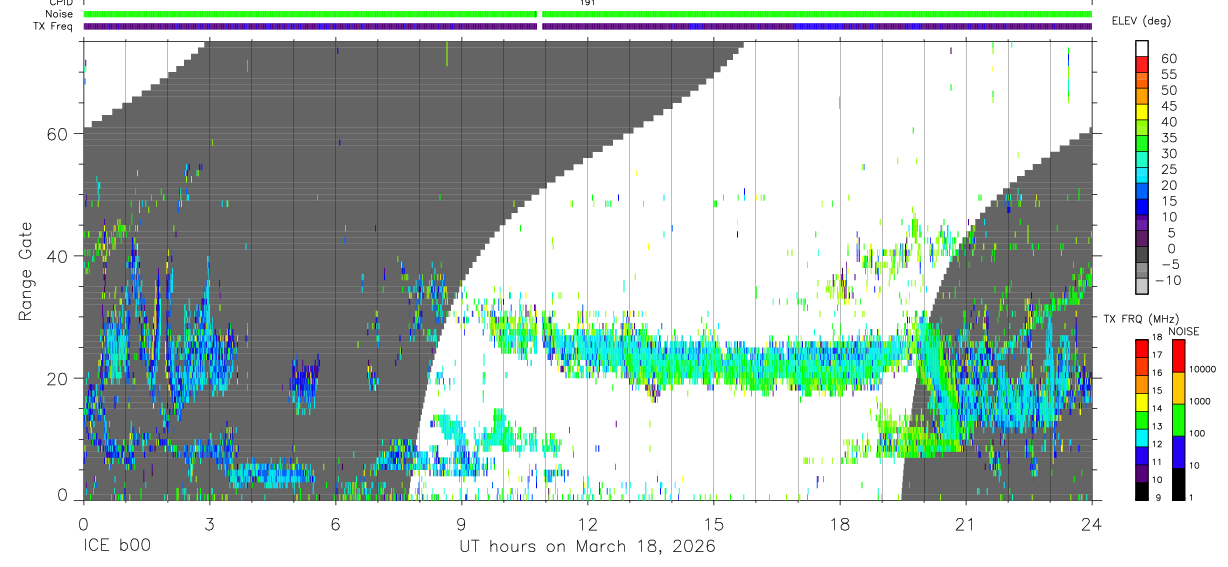This screenshot has width=1228, height=567.
Task: Click the purple TX Freq status bar at top
Action: pos(588,26)
